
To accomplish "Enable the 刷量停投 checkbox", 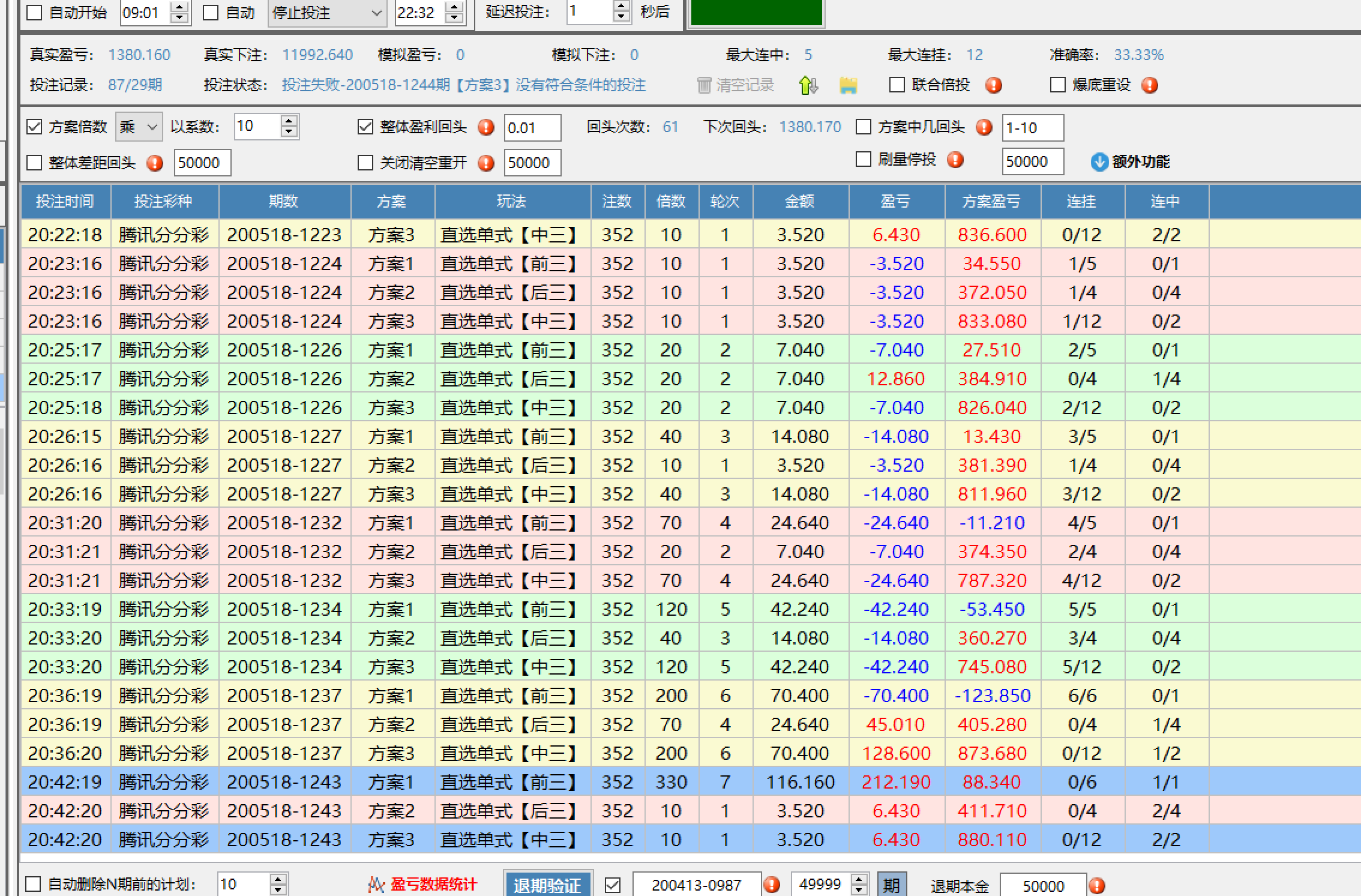I will tap(864, 159).
